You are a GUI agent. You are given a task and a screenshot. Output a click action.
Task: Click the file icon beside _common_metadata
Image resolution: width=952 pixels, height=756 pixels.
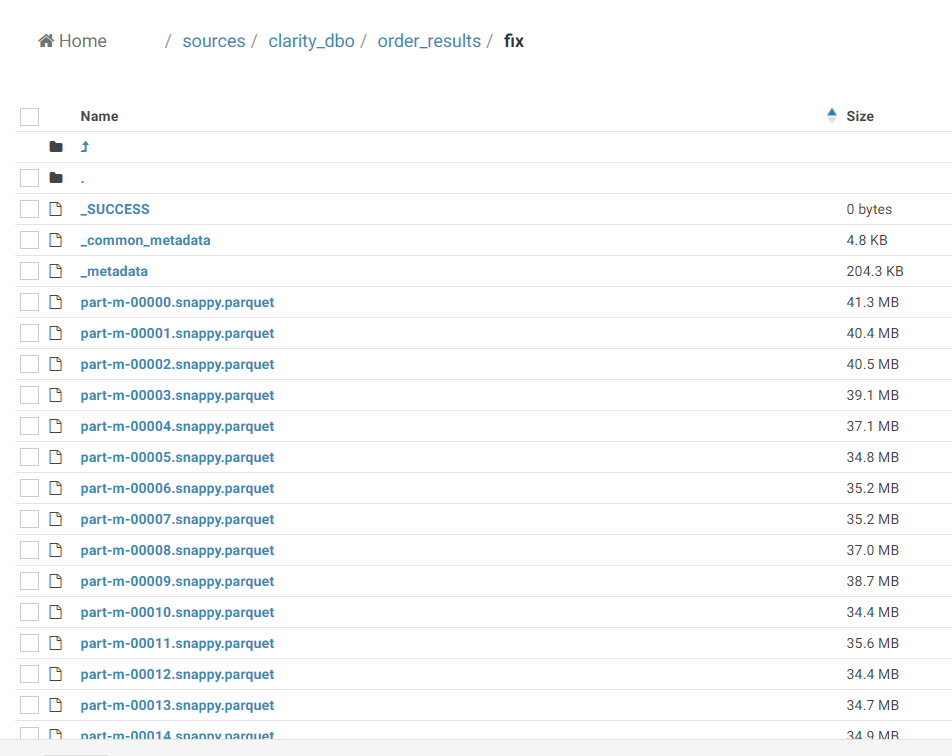pyautogui.click(x=56, y=239)
